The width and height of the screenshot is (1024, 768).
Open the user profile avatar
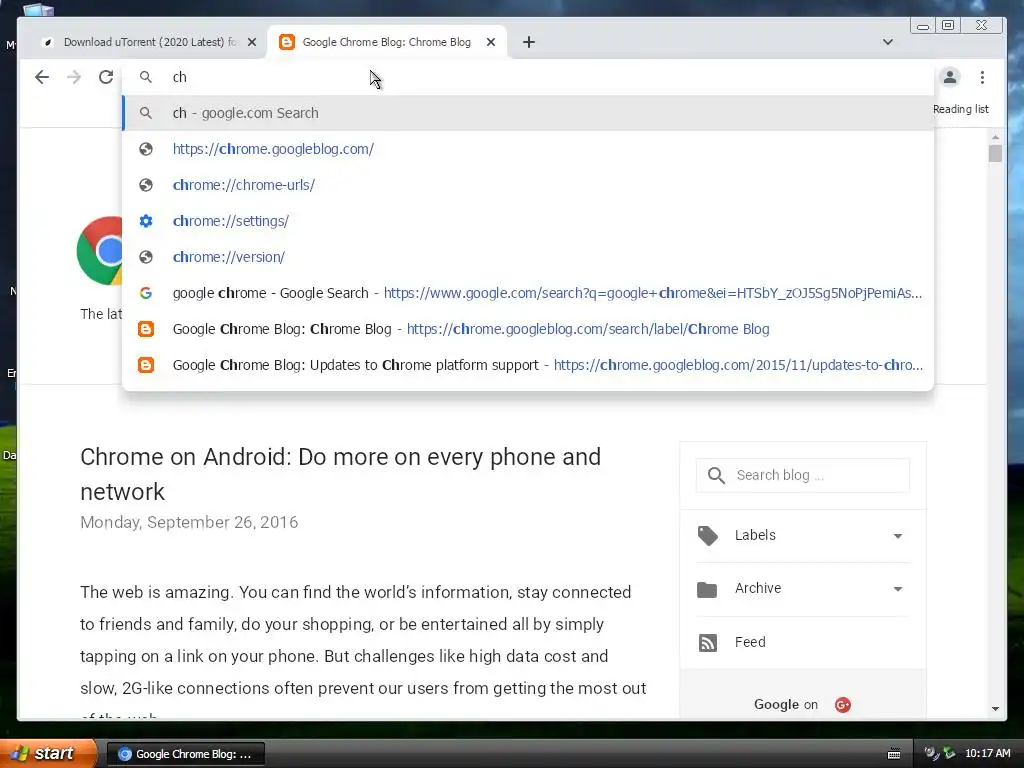click(950, 77)
